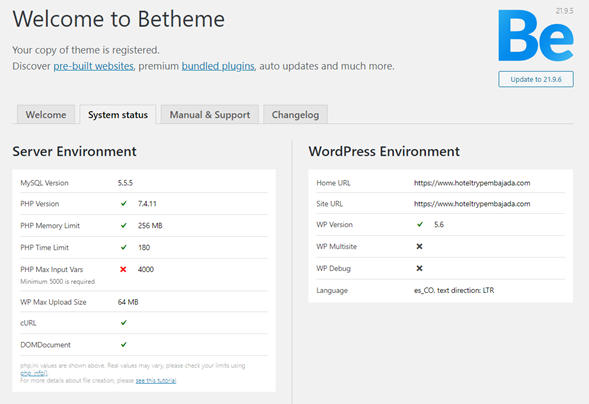Click the red cross beside PHP Max Input Vars
The height and width of the screenshot is (404, 589).
click(x=123, y=269)
